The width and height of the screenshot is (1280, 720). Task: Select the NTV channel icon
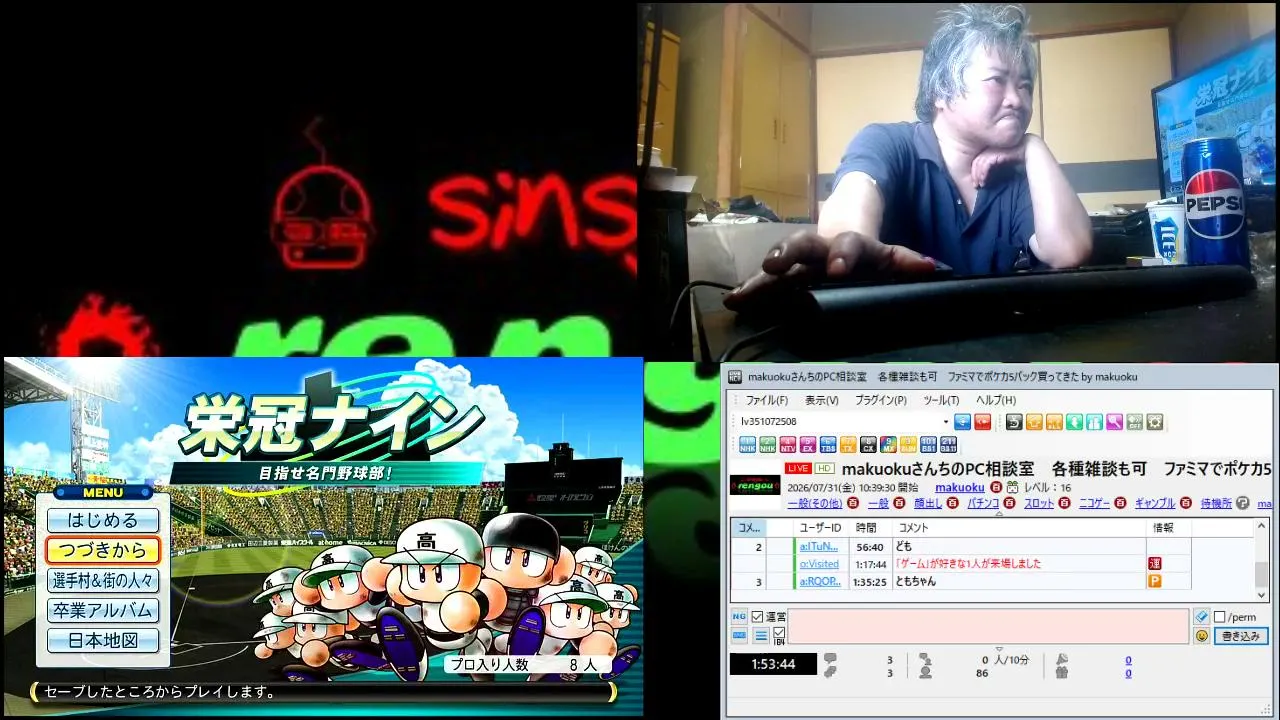[x=788, y=445]
